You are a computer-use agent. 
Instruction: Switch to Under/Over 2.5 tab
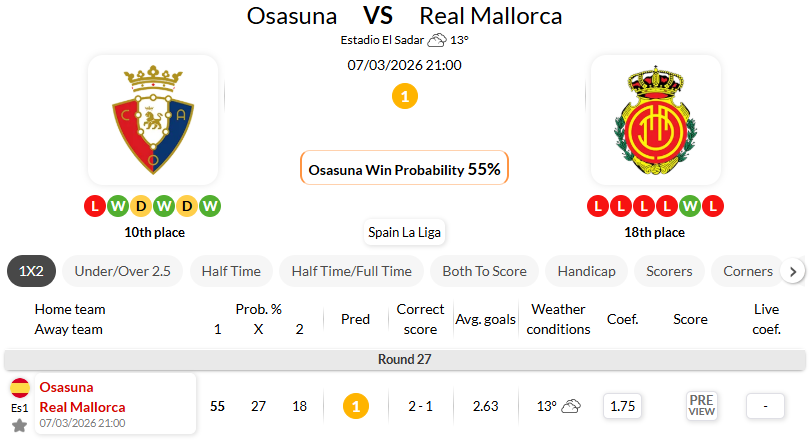[122, 271]
